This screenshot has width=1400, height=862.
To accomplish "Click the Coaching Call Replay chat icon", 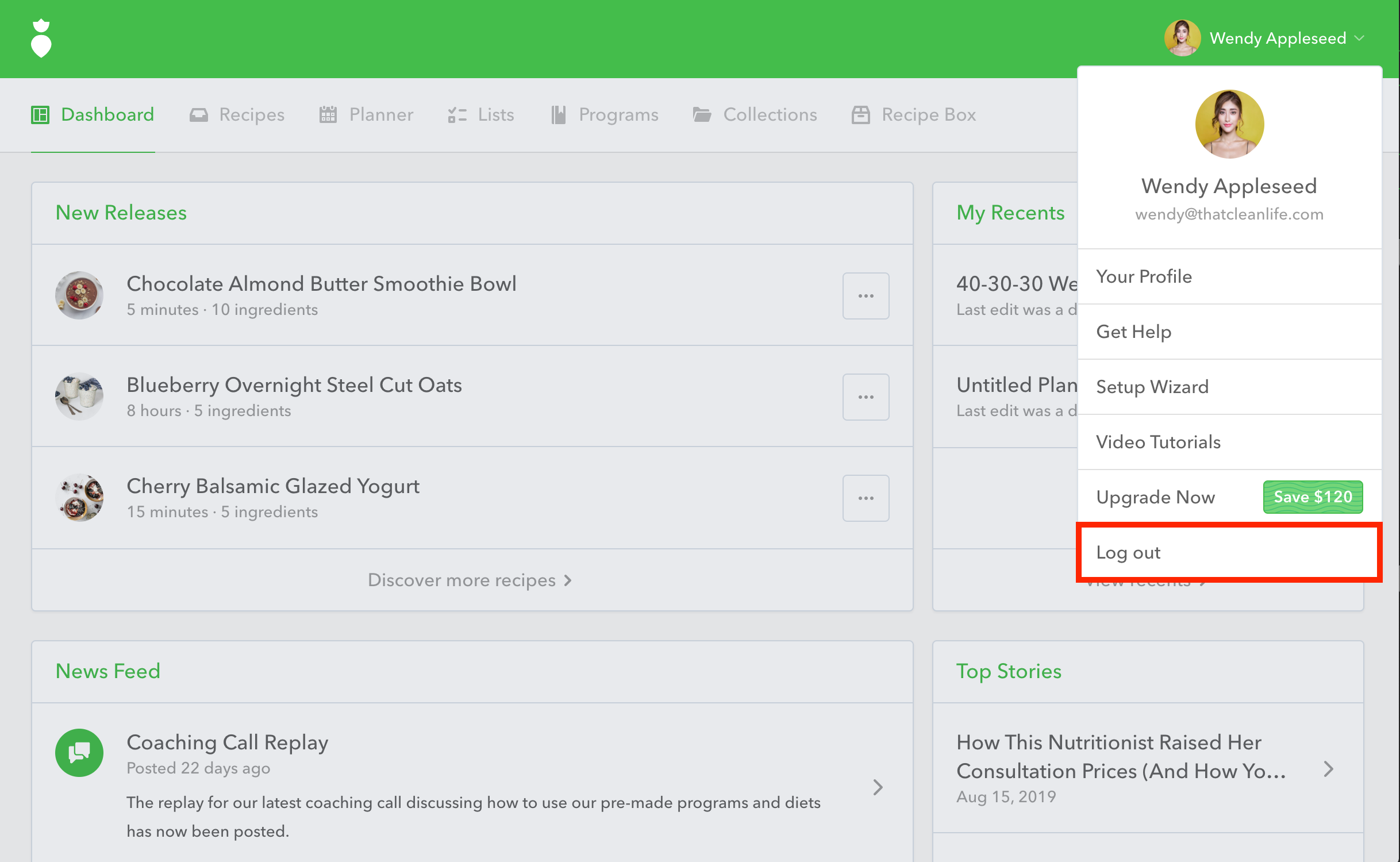I will pos(79,753).
